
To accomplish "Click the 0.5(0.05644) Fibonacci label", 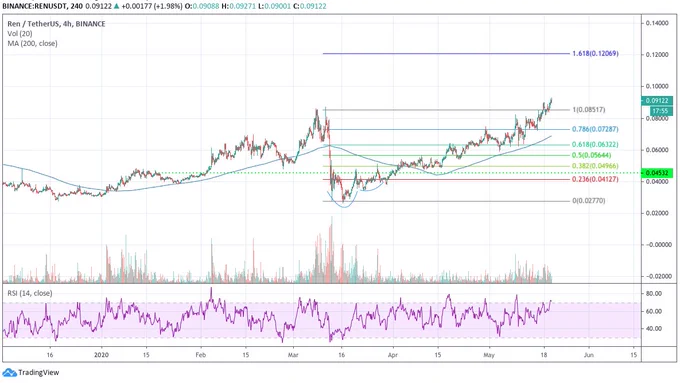I will coord(592,155).
